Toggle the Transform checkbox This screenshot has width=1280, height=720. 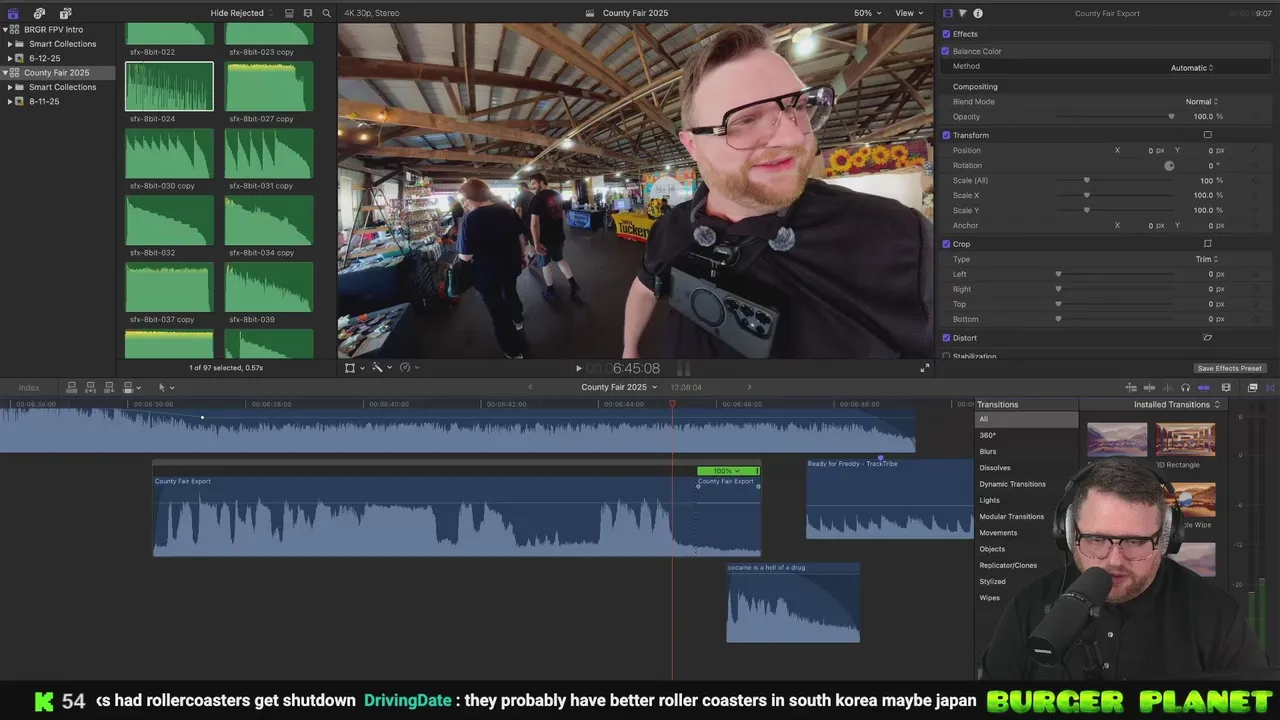946,135
